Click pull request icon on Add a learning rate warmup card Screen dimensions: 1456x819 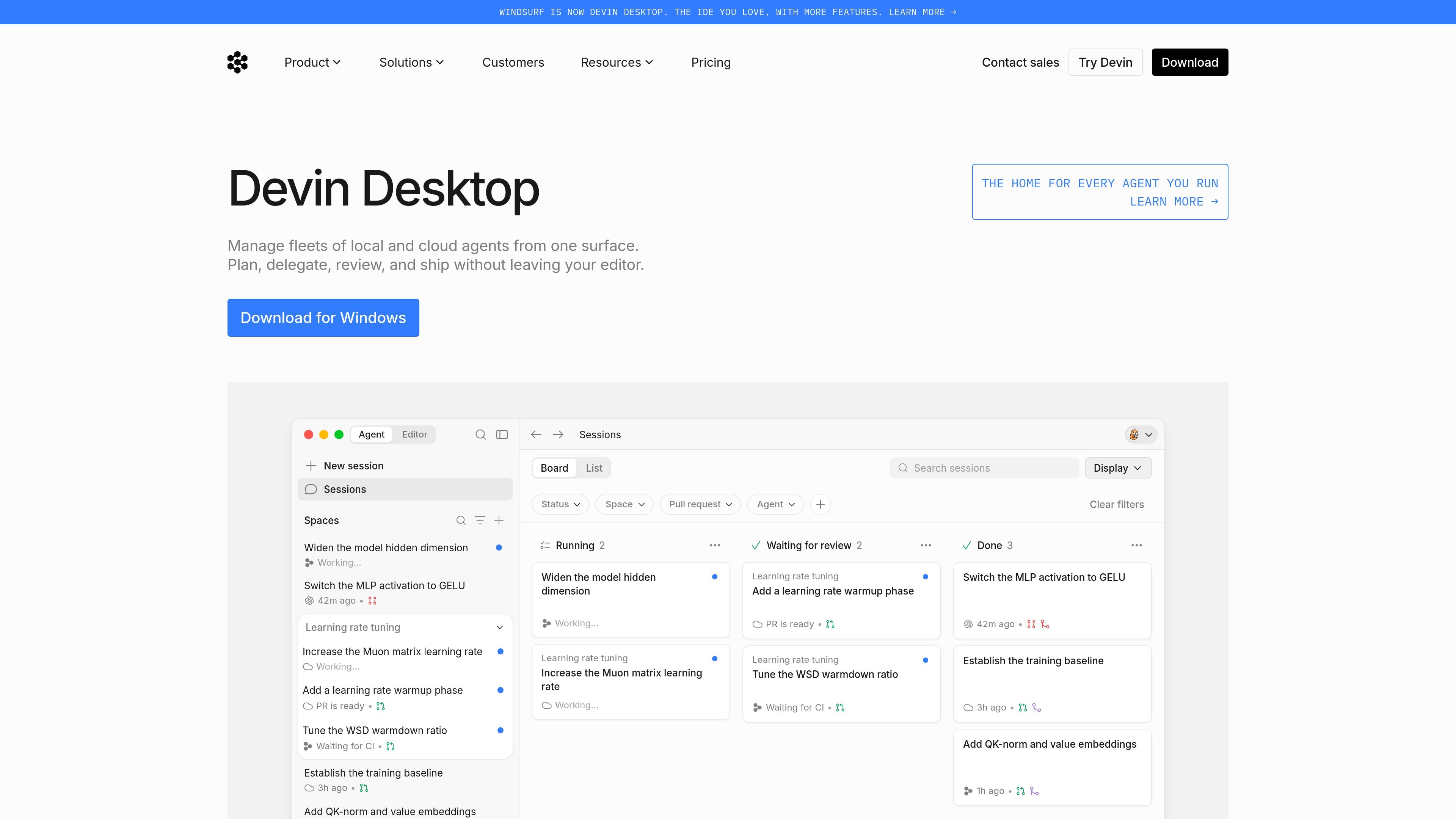point(830,624)
